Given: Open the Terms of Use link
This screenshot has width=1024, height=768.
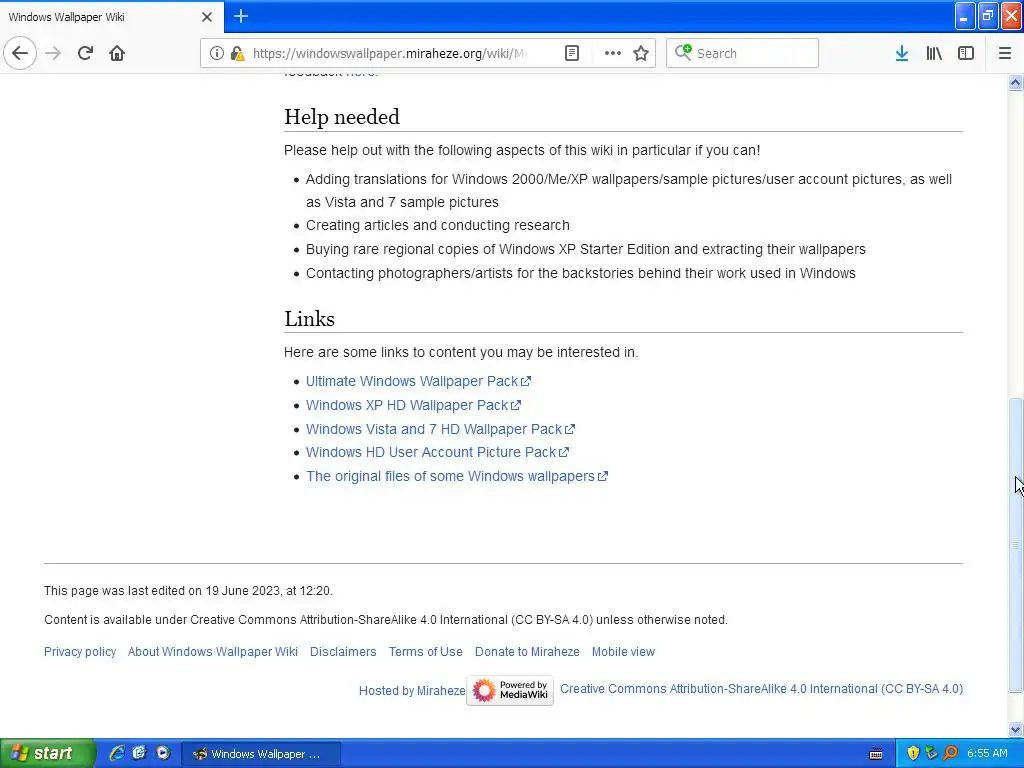Looking at the screenshot, I should point(425,652).
